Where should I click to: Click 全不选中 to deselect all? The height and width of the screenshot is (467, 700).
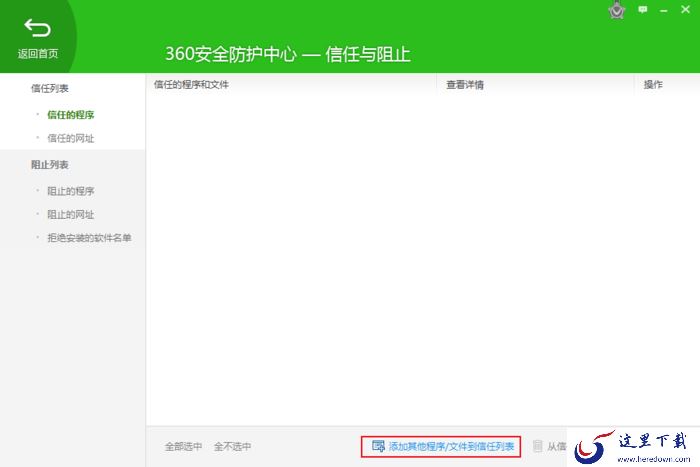click(232, 446)
